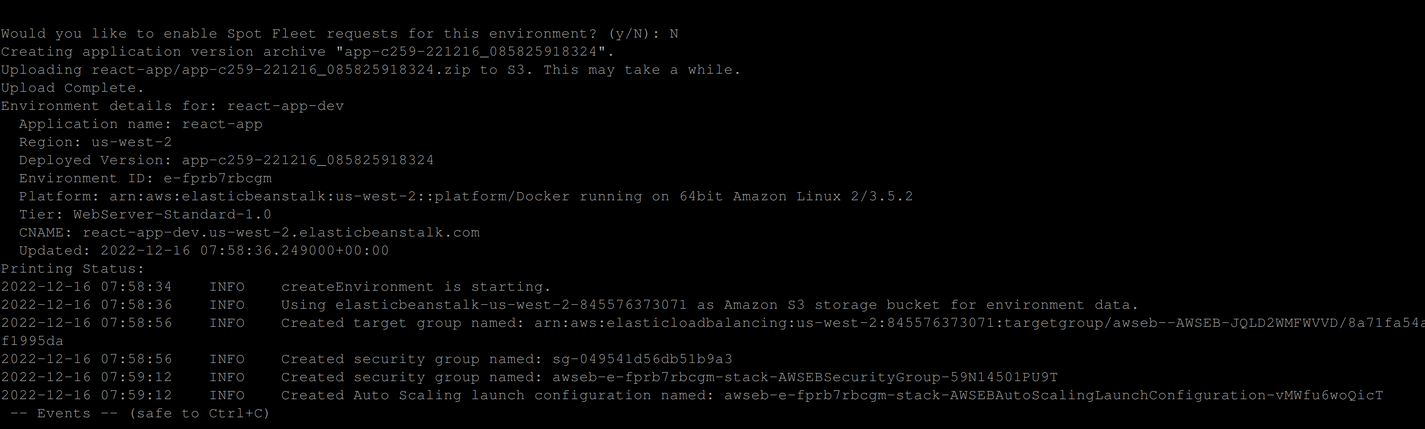The image size is (1425, 429).
Task: Click the "Printing Status:" heading
Action: click(72, 268)
